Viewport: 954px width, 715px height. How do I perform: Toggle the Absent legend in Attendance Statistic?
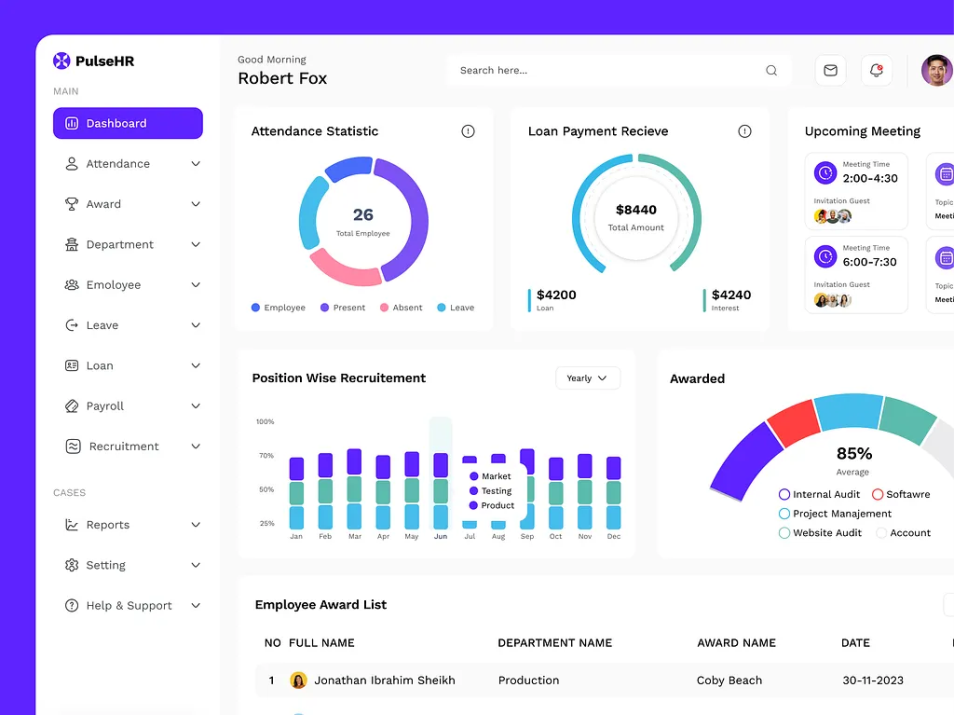(x=401, y=308)
